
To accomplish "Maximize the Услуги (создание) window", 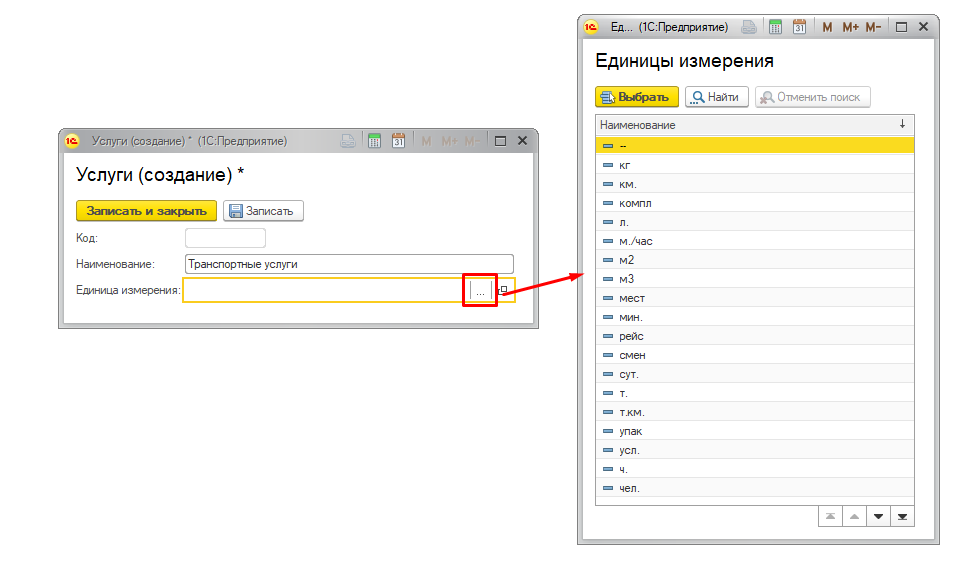I will [500, 141].
